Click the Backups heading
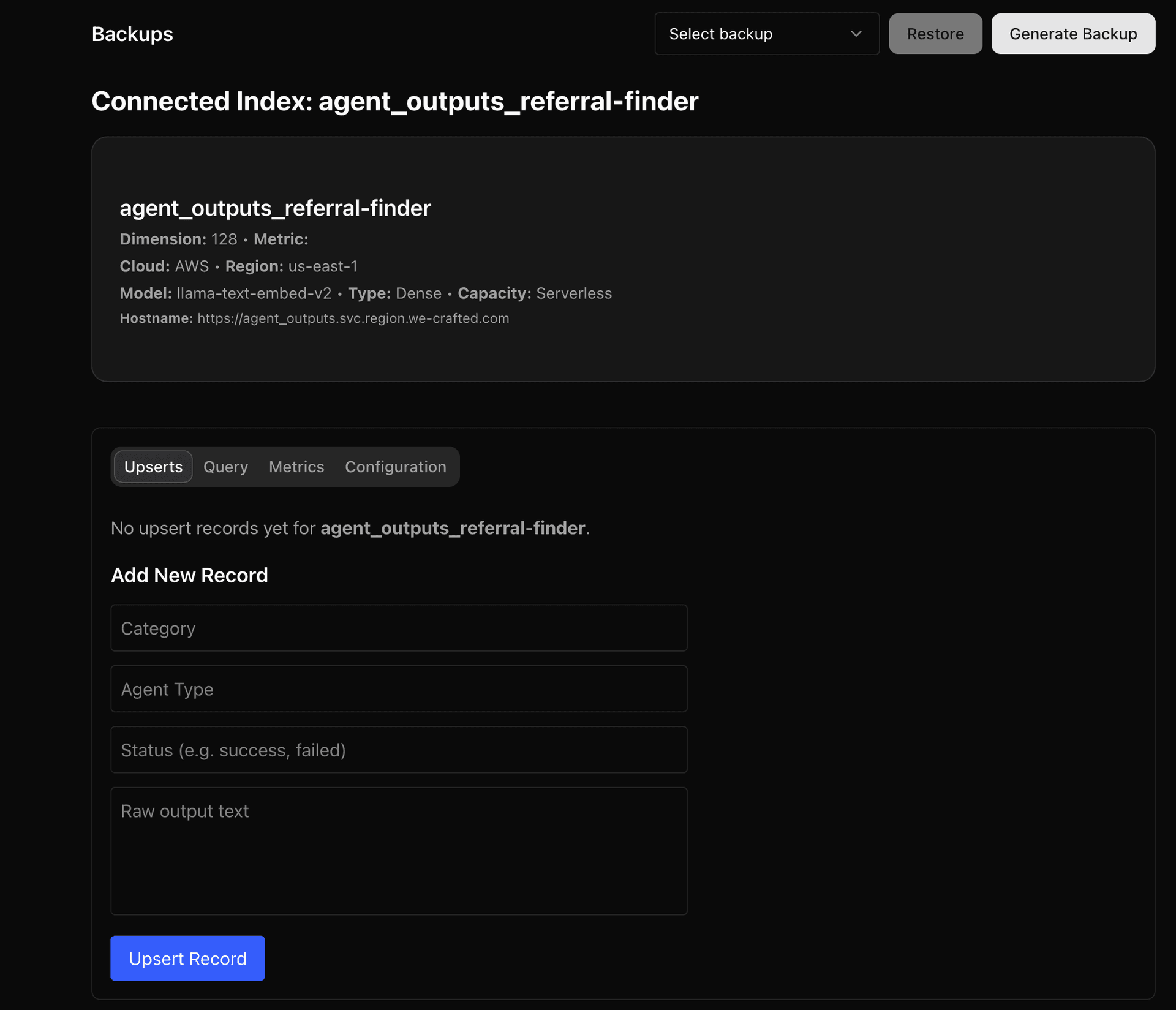Image resolution: width=1176 pixels, height=1010 pixels. click(x=132, y=34)
